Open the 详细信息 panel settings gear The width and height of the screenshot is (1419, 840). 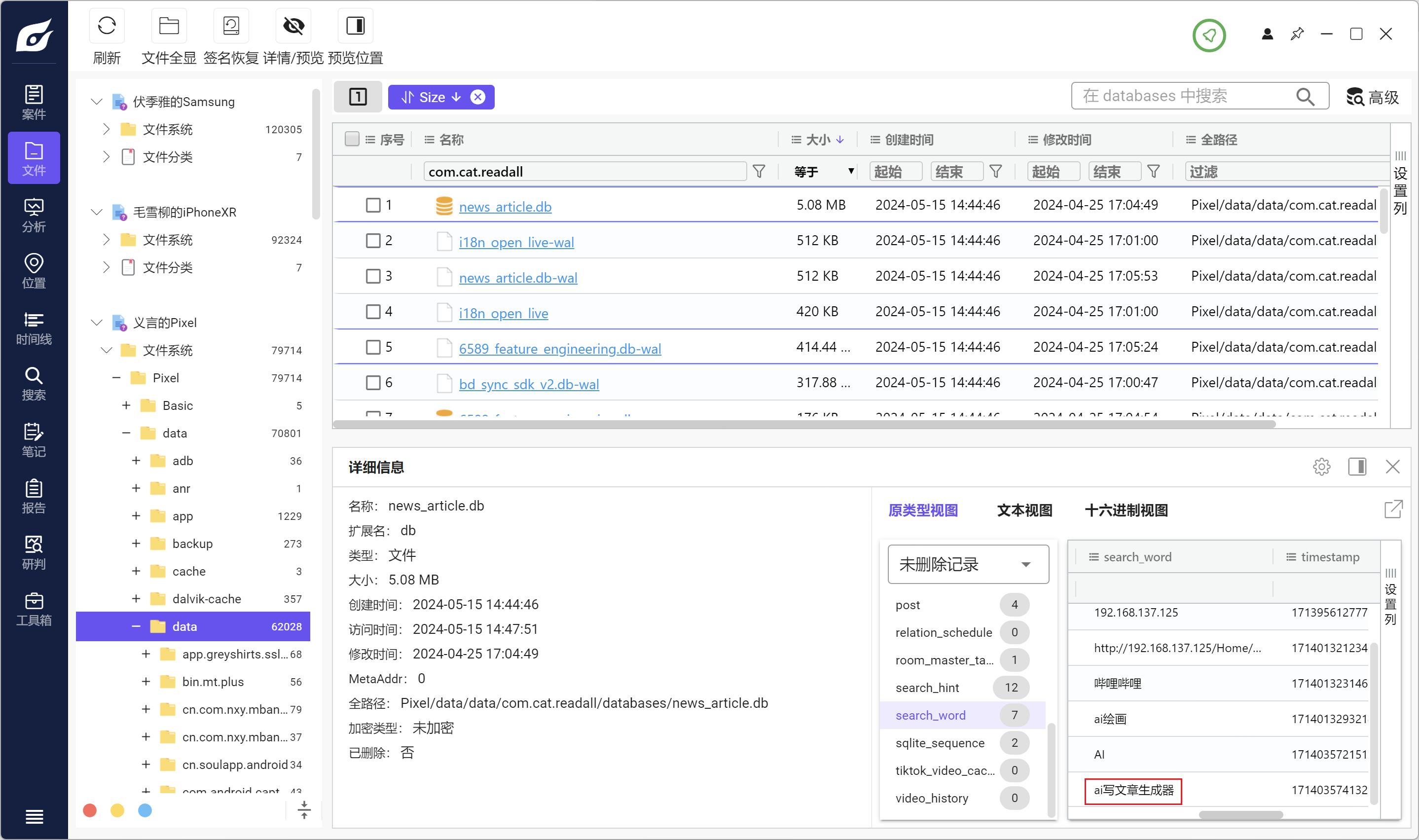click(x=1322, y=467)
